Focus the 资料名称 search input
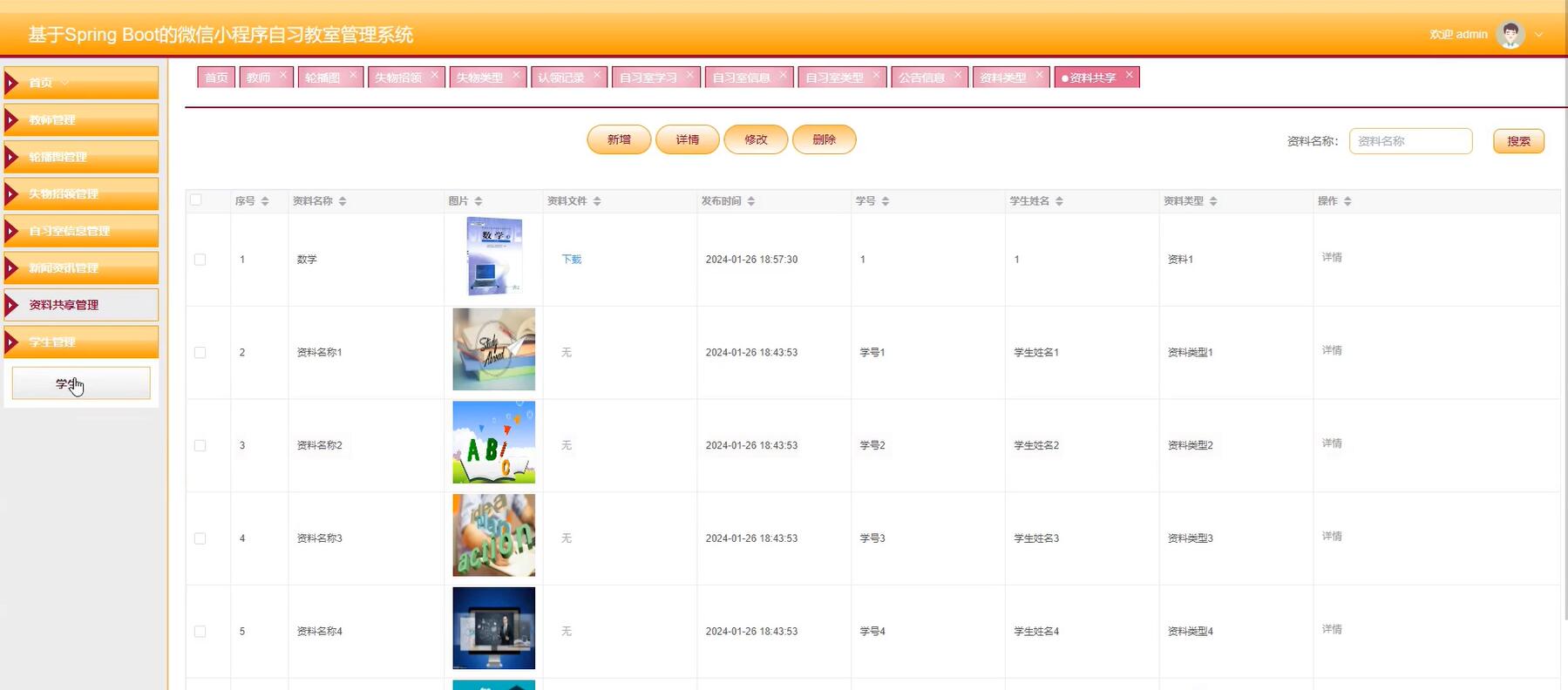This screenshot has height=690, width=1568. 1410,141
